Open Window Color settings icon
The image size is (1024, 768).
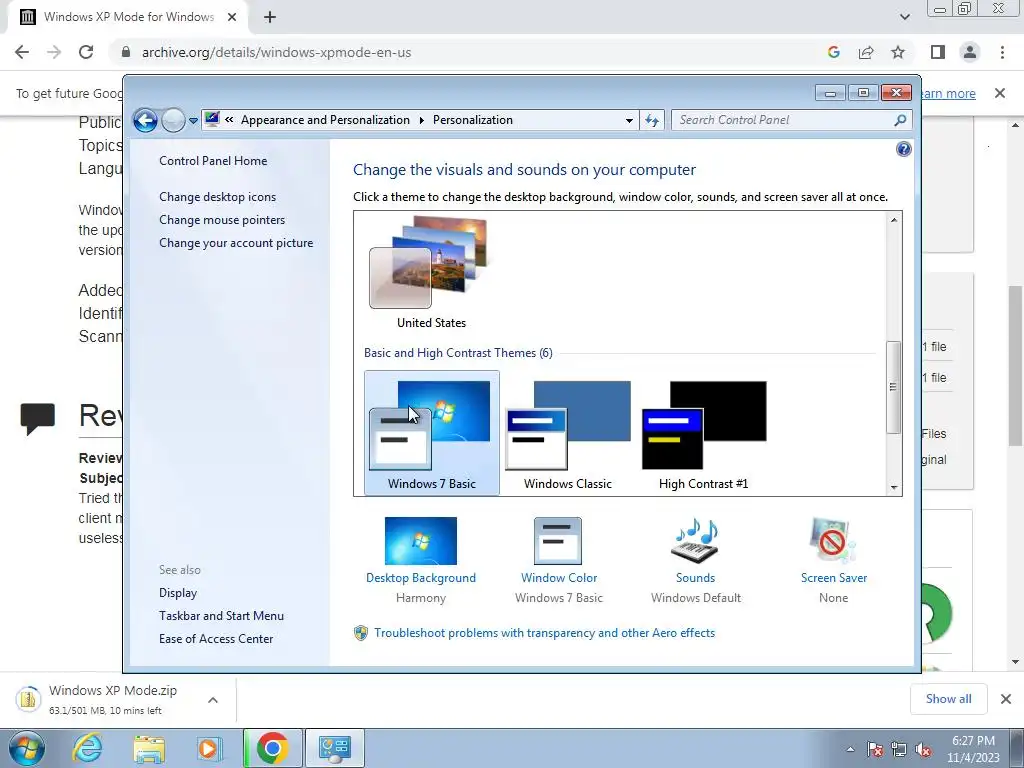coord(558,541)
